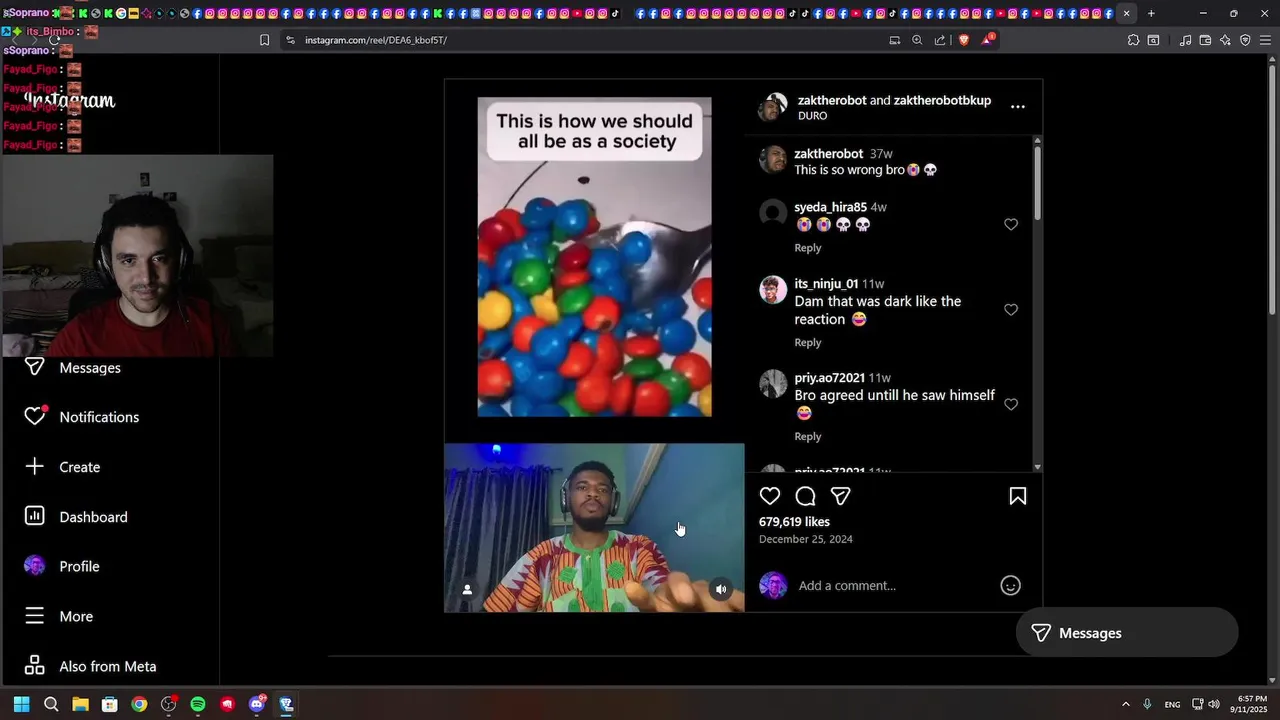Open the Windows Start menu
The width and height of the screenshot is (1280, 720).
pyautogui.click(x=21, y=704)
